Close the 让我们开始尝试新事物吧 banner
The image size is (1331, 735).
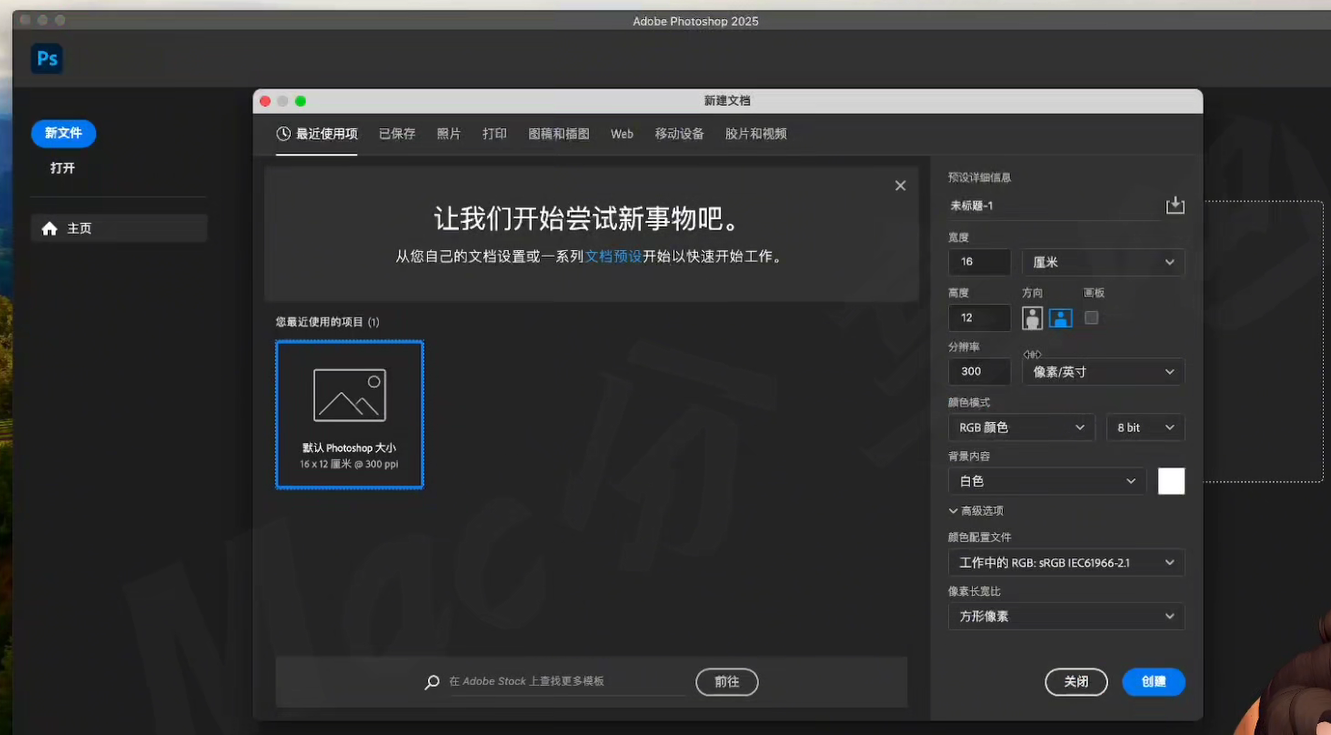pyautogui.click(x=900, y=186)
